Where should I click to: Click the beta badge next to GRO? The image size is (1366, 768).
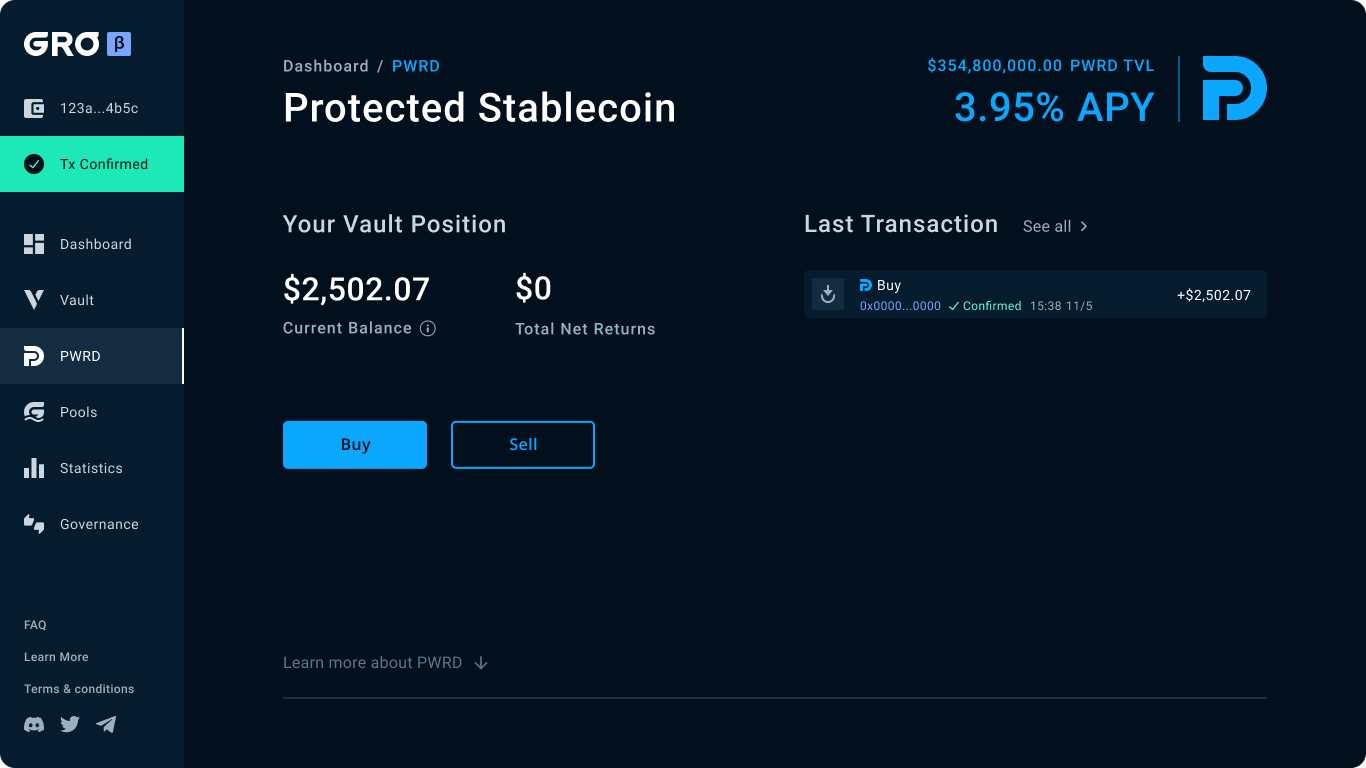click(x=119, y=44)
